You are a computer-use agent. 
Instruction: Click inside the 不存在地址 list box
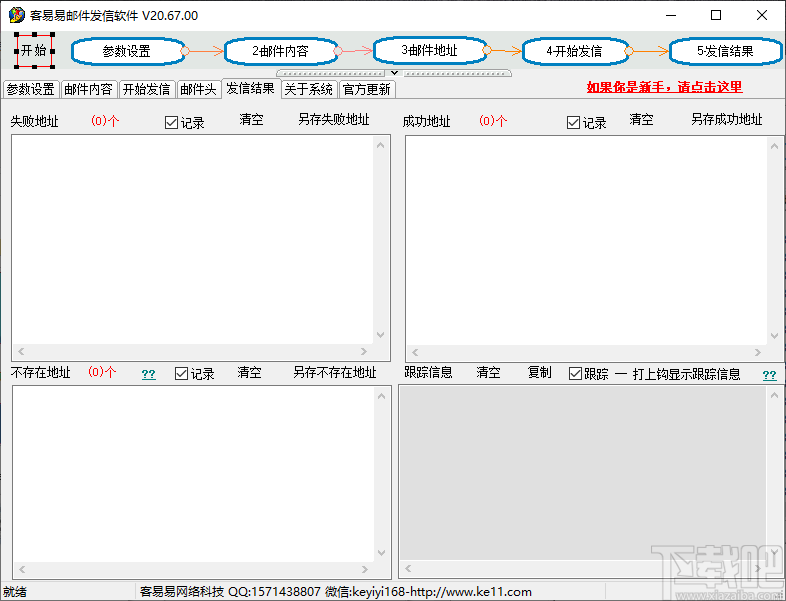pyautogui.click(x=193, y=474)
